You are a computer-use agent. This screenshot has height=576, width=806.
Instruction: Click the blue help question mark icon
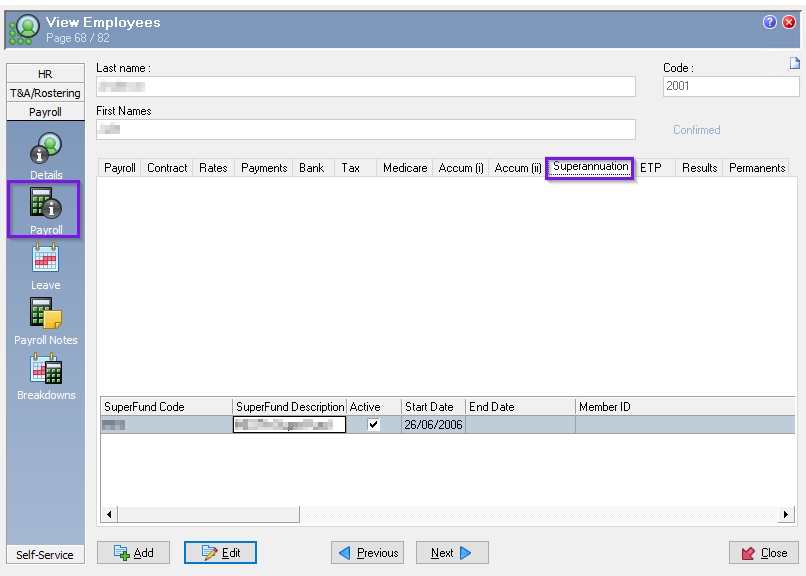(770, 22)
